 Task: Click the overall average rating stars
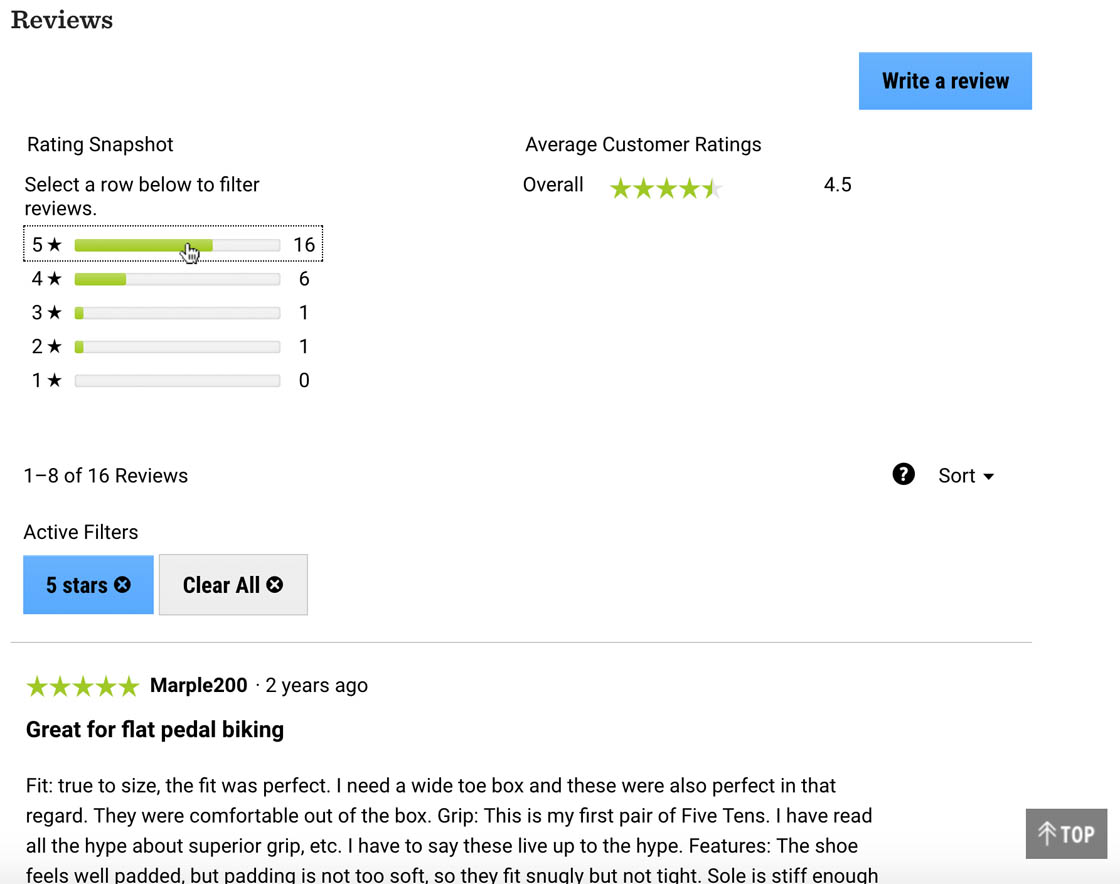click(x=665, y=188)
